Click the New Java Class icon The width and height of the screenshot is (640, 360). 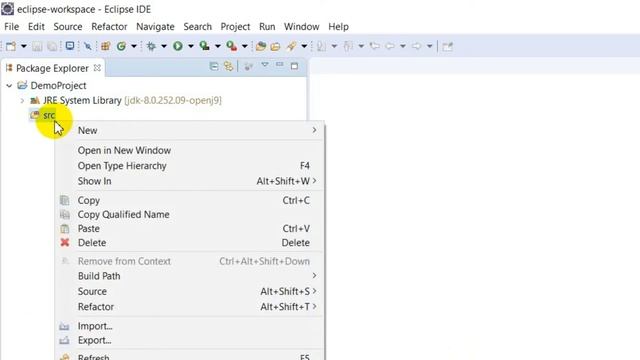121,46
